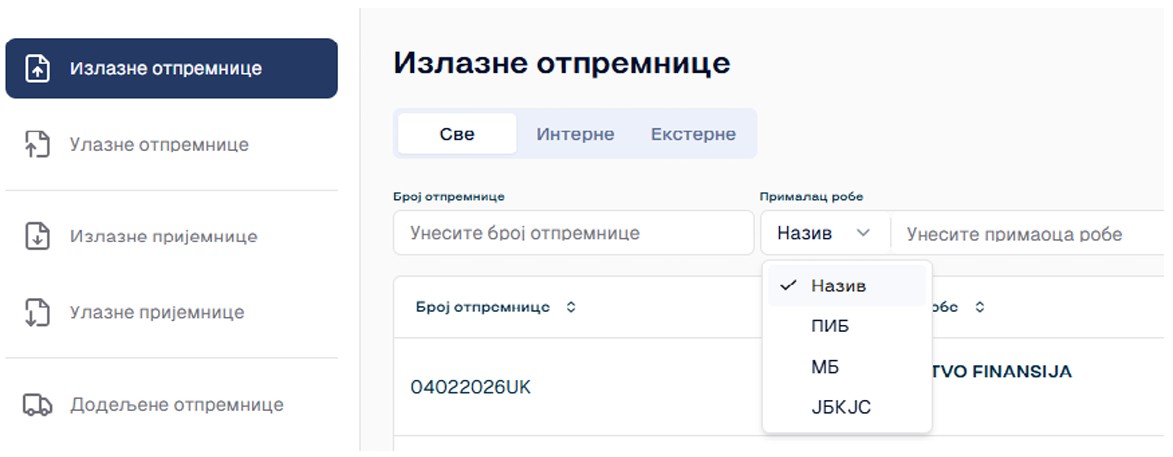Click the Додељене отпремнице truck icon
The height and width of the screenshot is (457, 1173).
click(x=37, y=405)
